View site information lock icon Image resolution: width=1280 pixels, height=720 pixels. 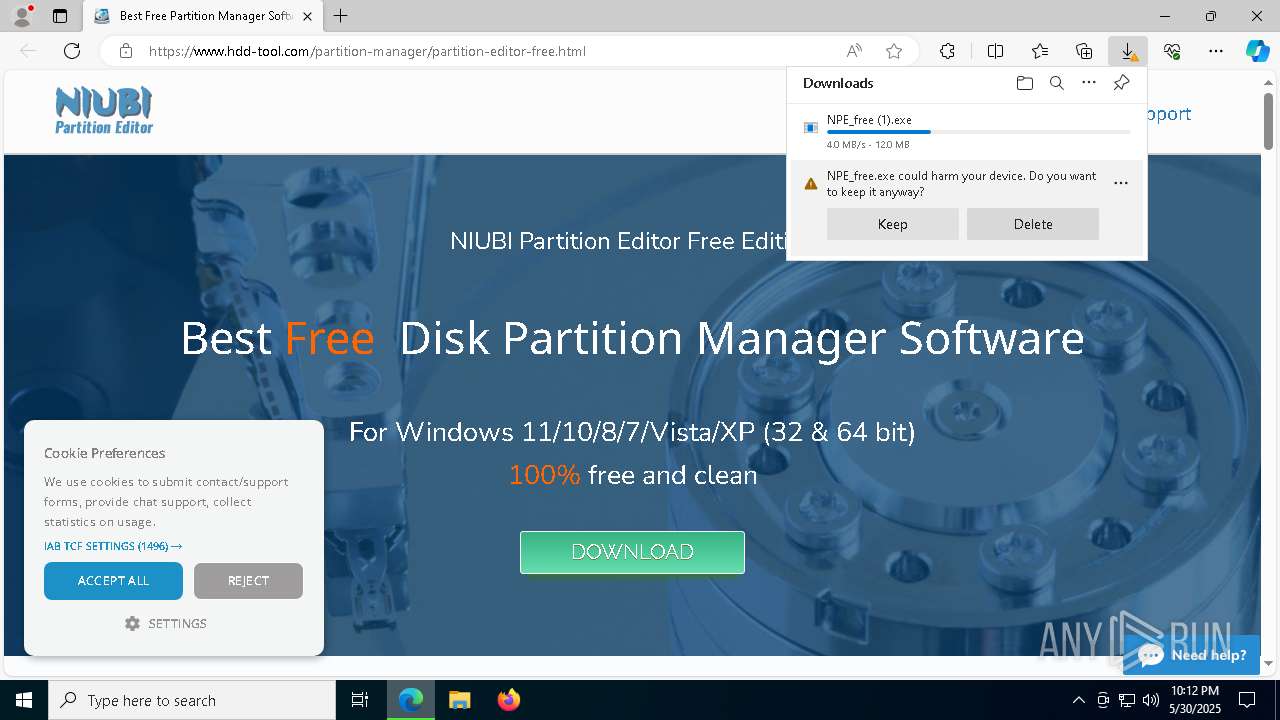tap(126, 51)
